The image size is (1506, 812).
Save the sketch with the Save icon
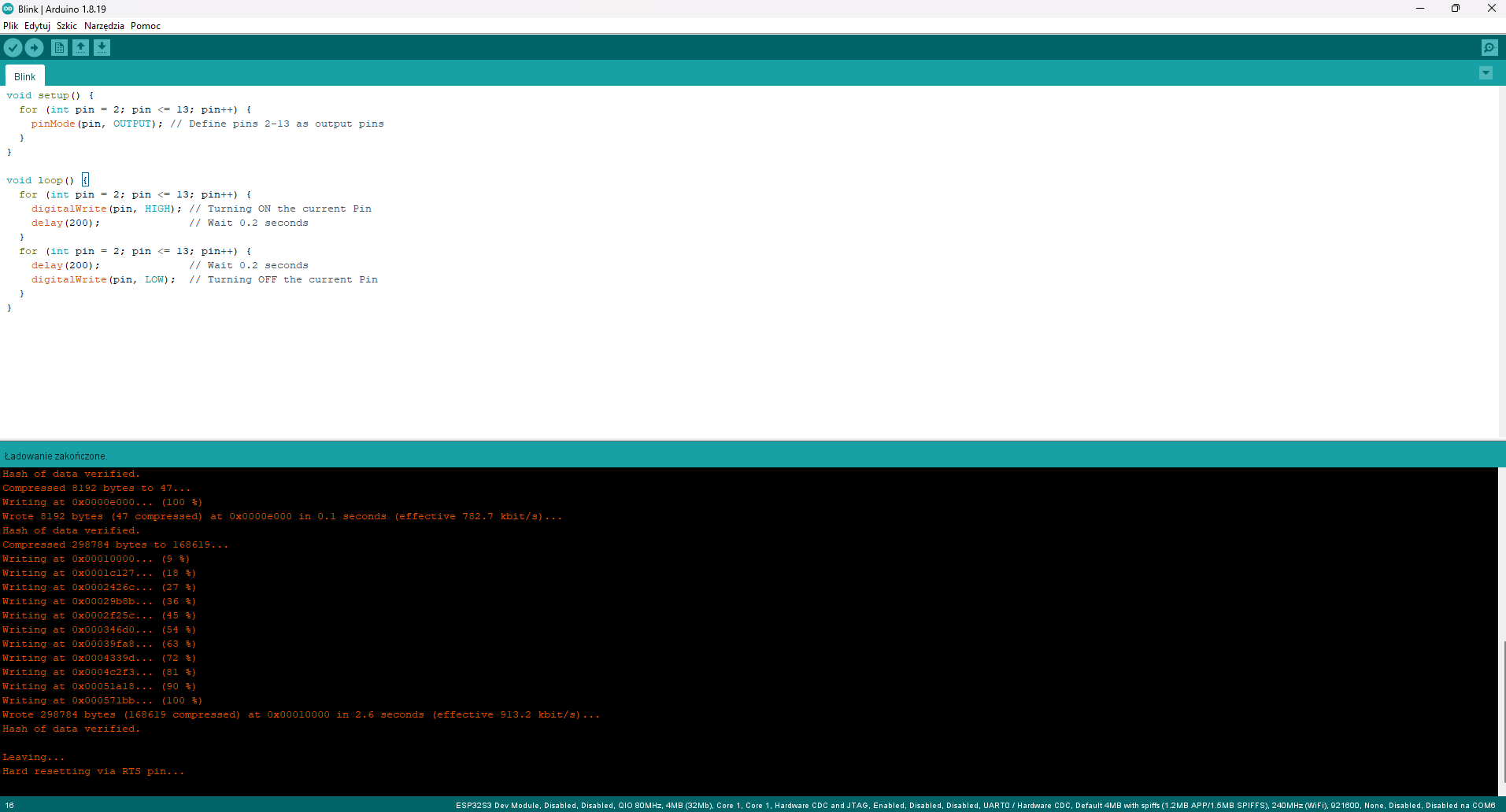[x=102, y=48]
